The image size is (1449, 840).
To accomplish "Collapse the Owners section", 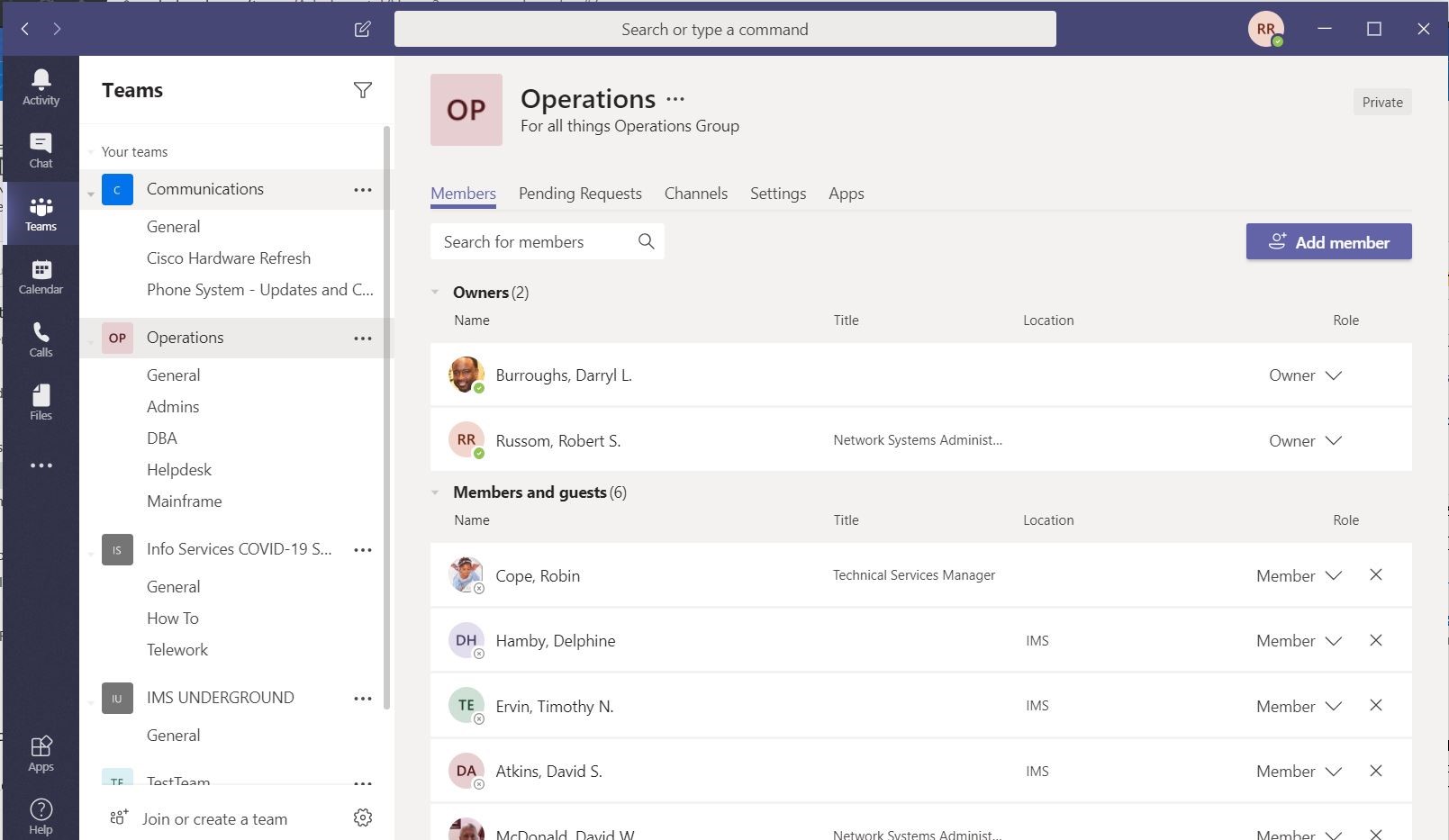I will coord(435,292).
